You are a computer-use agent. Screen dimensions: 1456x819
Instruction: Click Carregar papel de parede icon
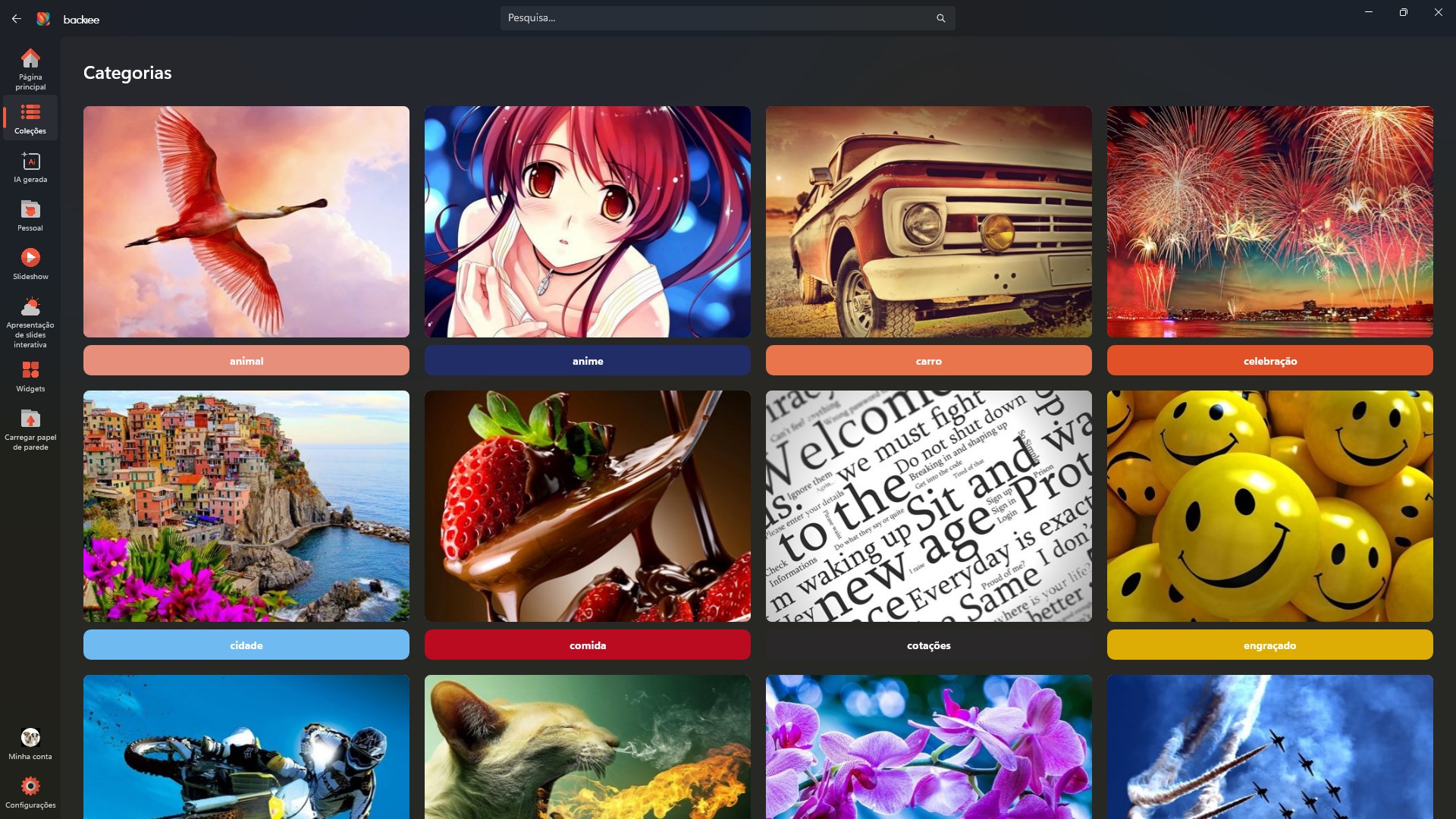tap(30, 419)
